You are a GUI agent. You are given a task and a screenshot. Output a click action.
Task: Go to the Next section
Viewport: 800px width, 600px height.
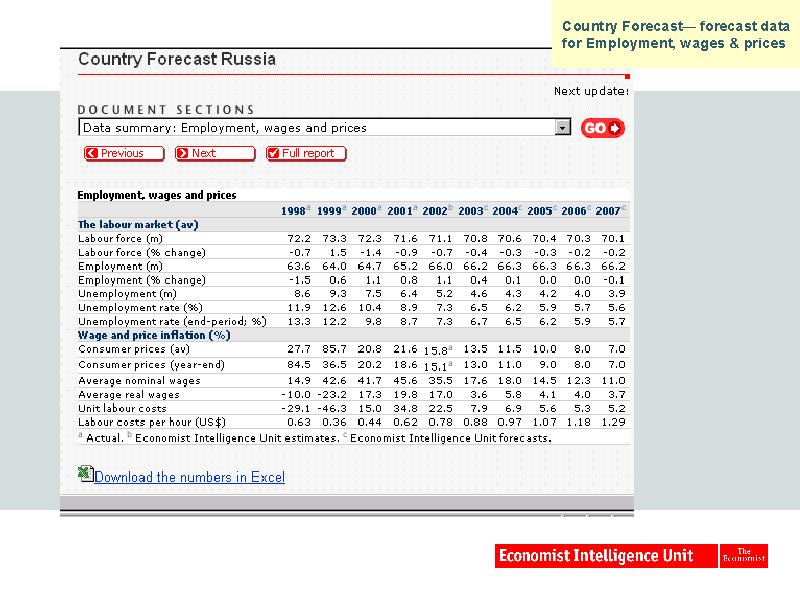click(x=215, y=154)
